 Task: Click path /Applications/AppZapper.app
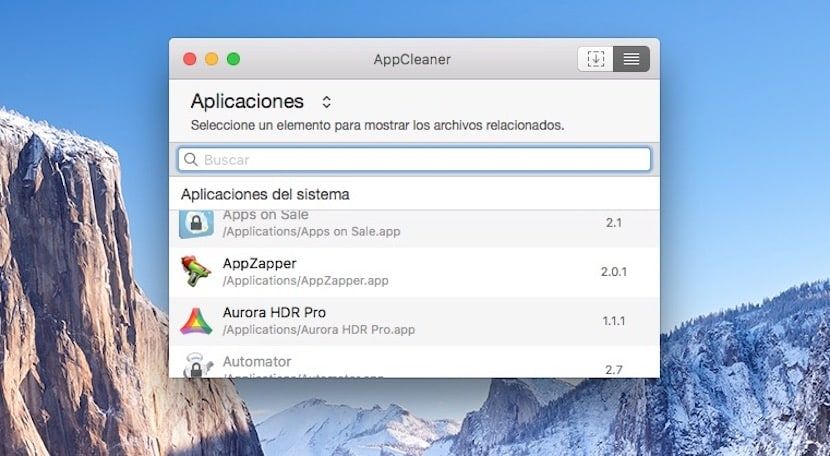pos(305,281)
